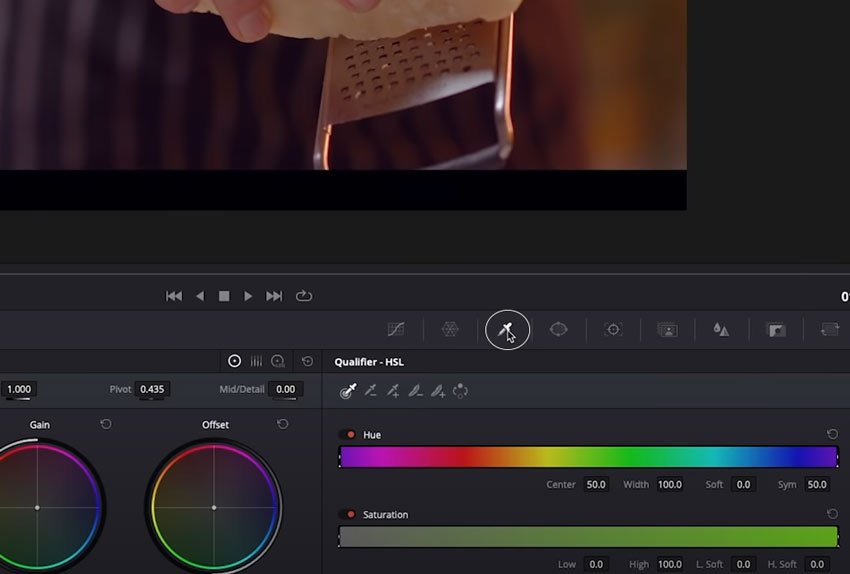850x574 pixels.
Task: Reset the Hue qualifier range
Action: pyautogui.click(x=832, y=434)
